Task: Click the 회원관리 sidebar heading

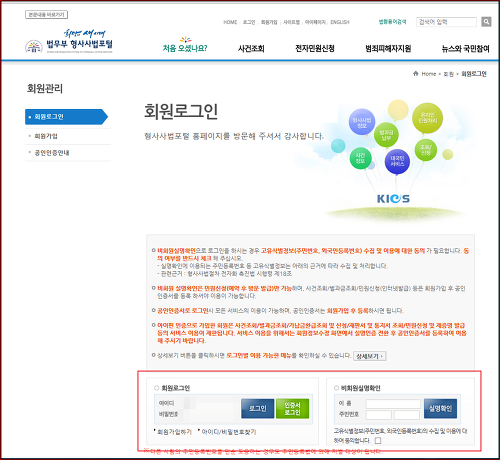Action: click(45, 89)
